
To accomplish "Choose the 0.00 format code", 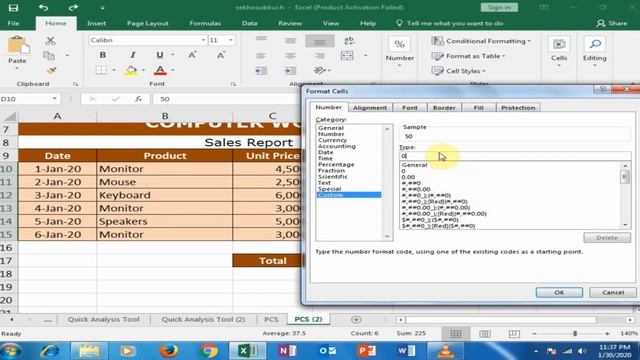I will (408, 177).
